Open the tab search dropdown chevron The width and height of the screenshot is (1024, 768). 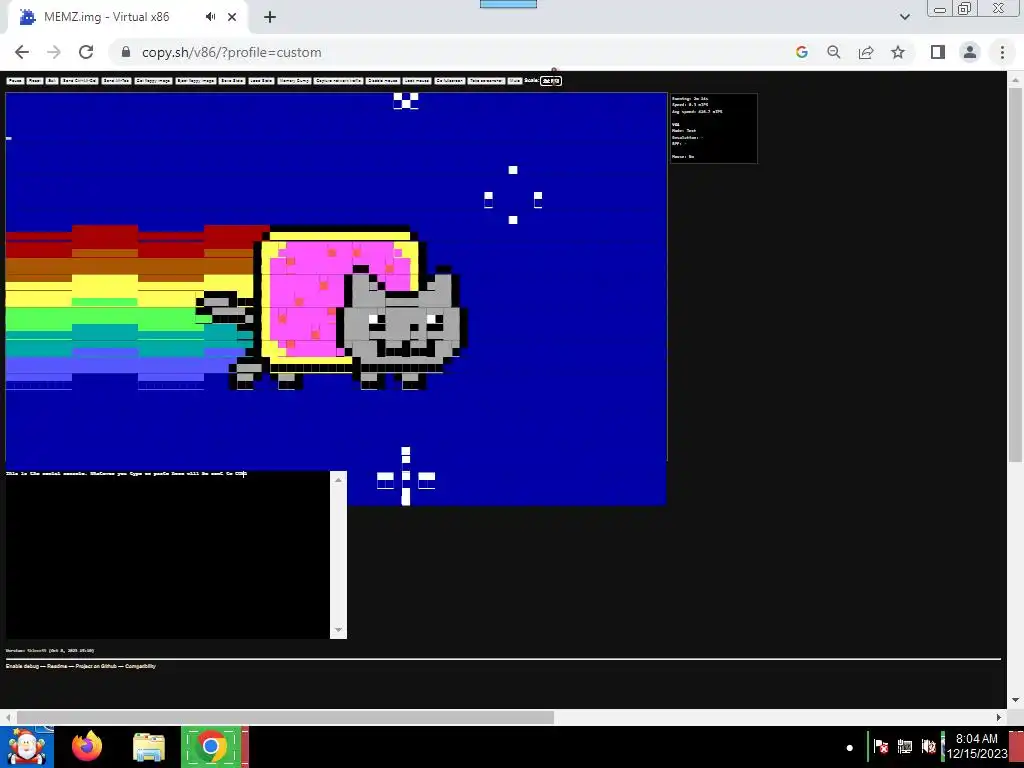(904, 17)
